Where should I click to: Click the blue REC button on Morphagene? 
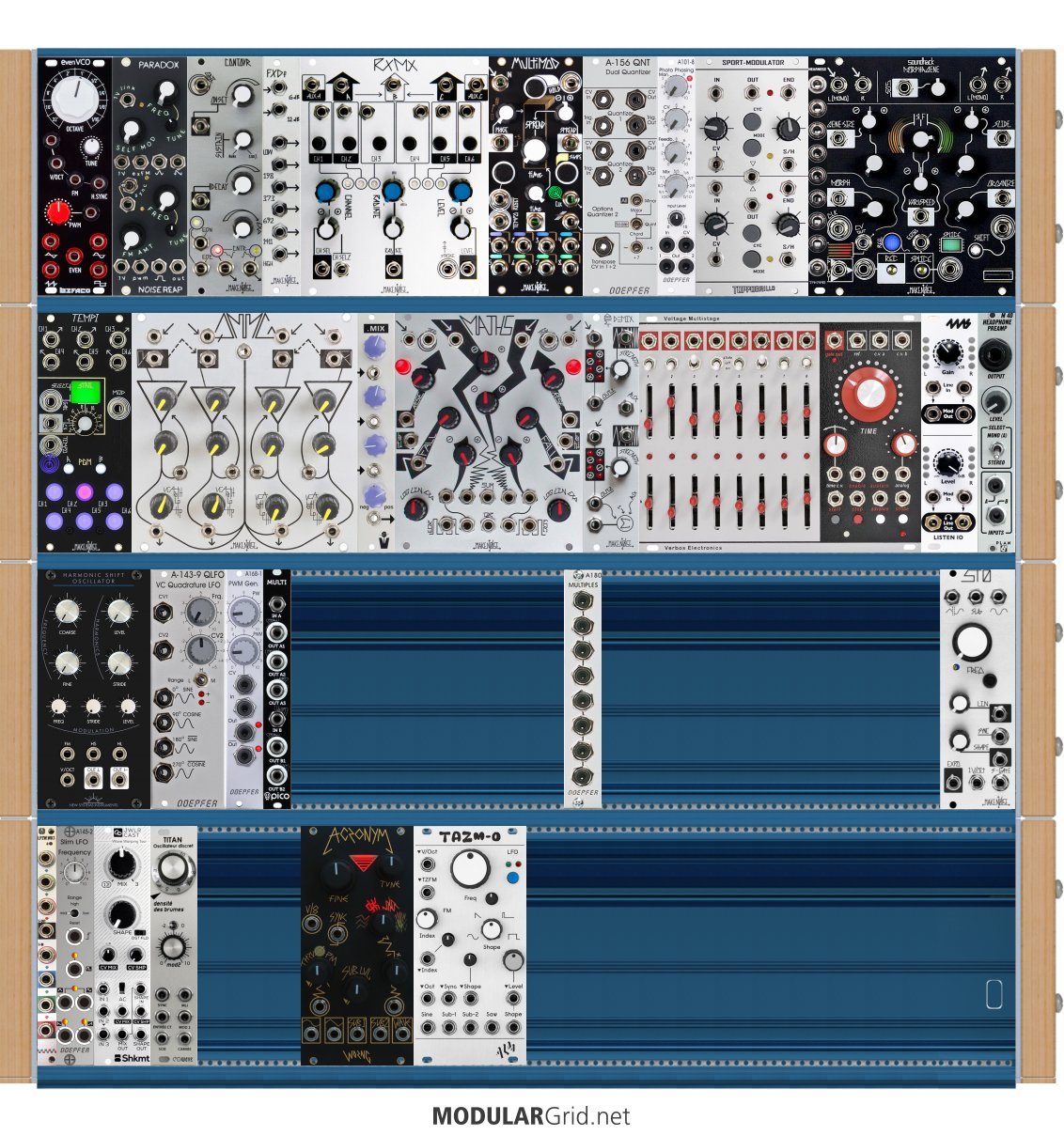(x=891, y=242)
